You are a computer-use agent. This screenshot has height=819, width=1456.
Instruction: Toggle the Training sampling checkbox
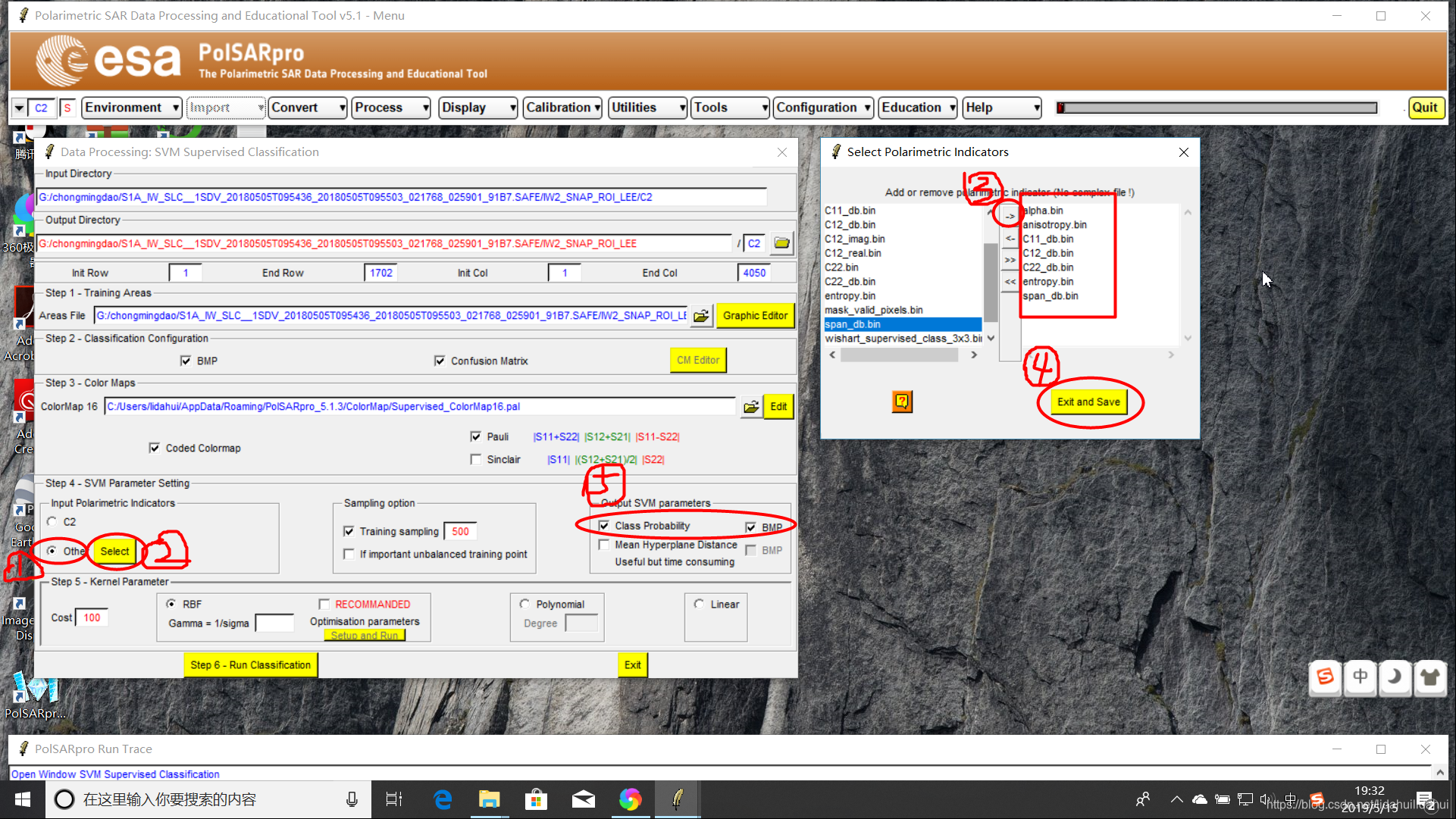(x=349, y=531)
